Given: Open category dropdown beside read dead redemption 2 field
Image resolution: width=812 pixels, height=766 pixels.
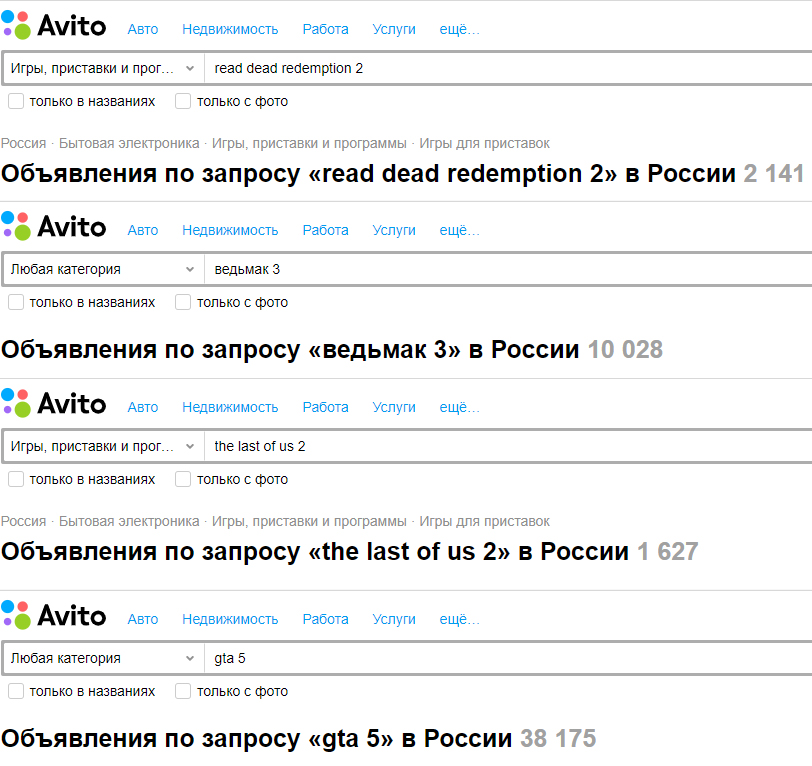Looking at the screenshot, I should click(x=103, y=69).
